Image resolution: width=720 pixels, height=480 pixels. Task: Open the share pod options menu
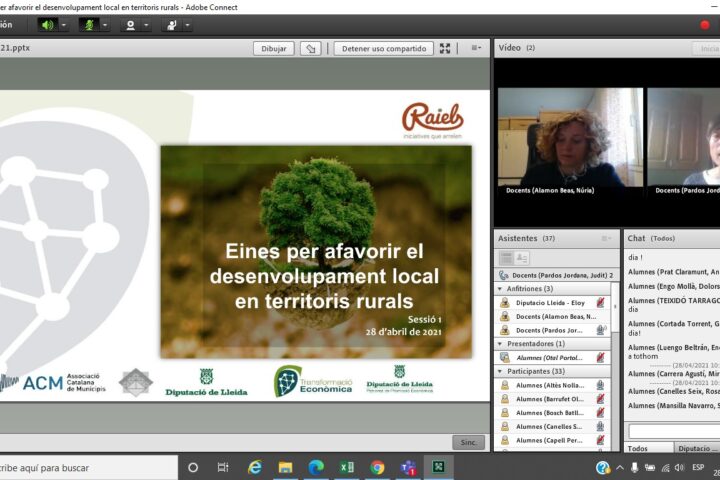tap(476, 48)
